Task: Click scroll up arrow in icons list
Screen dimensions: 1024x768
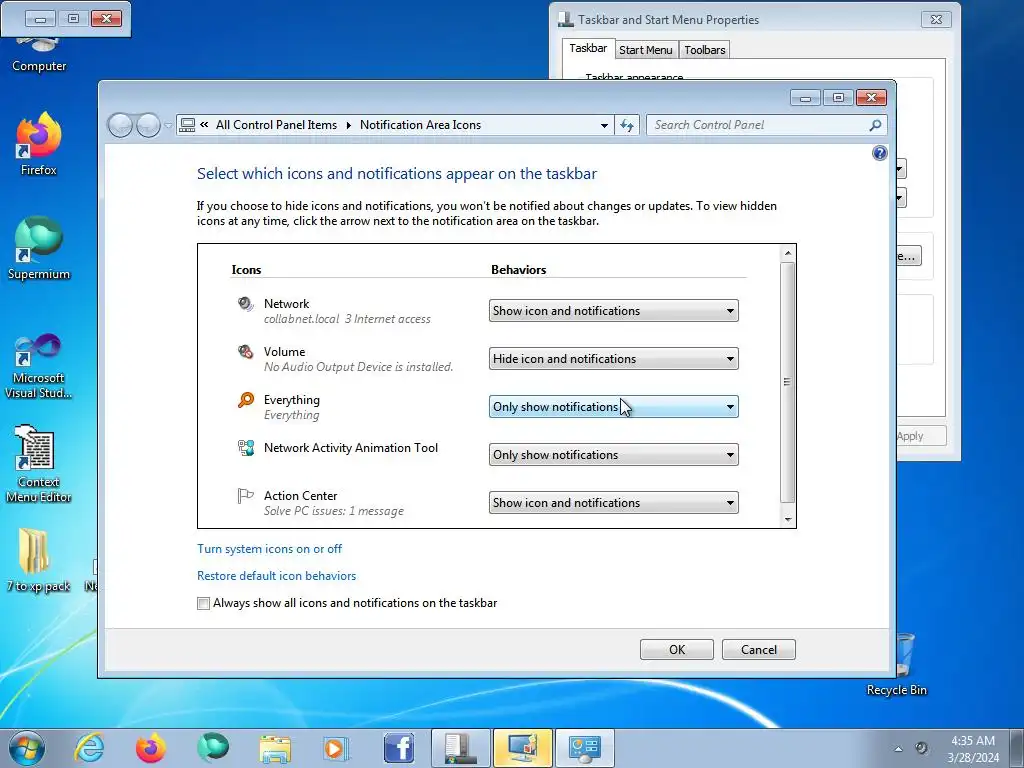Action: (788, 253)
